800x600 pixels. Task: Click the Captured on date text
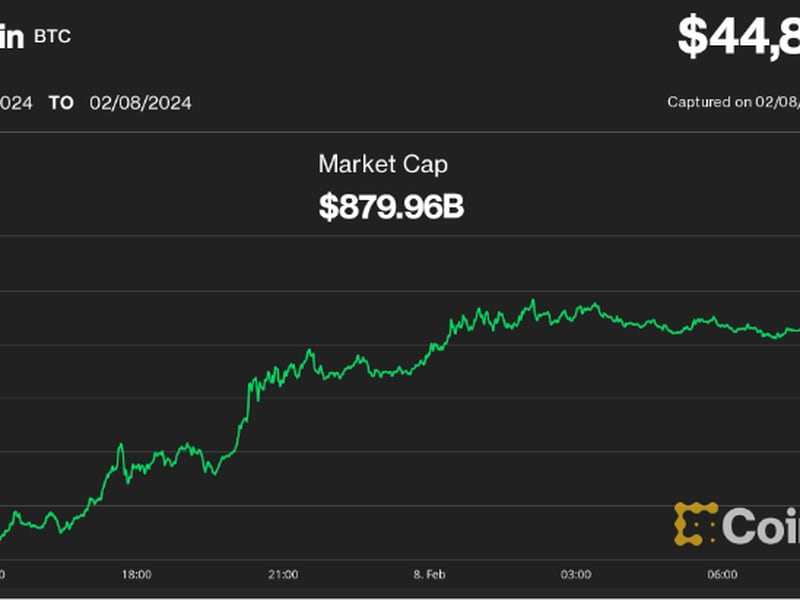pos(734,102)
